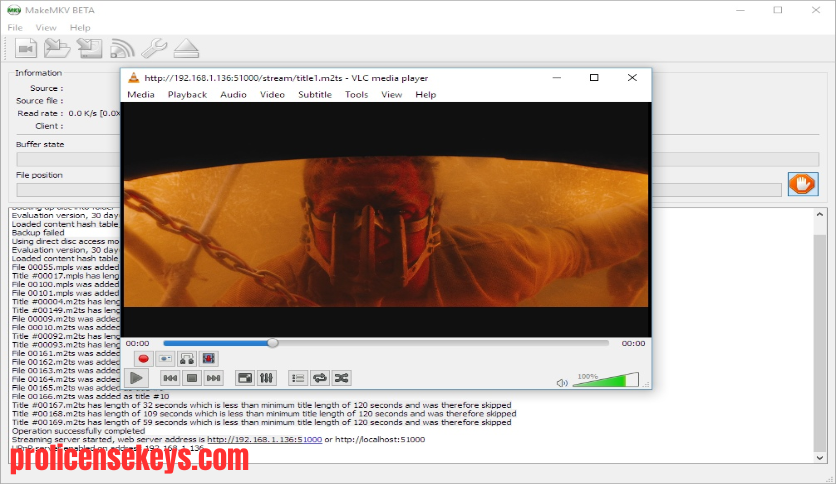Click the VLC cone icon in title bar
Screen dimensions: 836x484
click(134, 78)
